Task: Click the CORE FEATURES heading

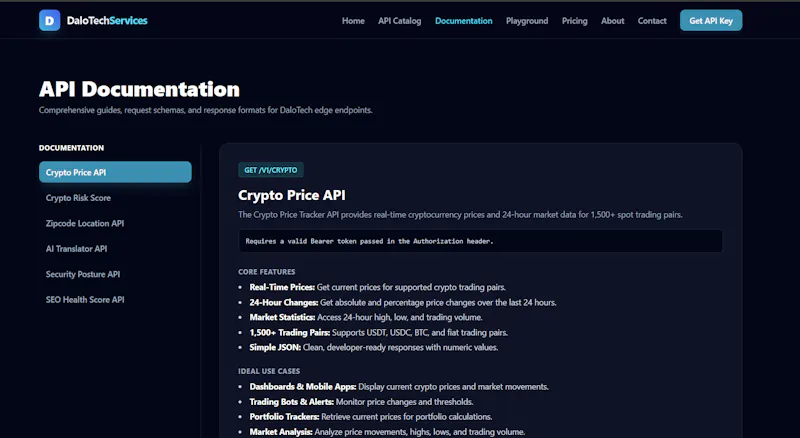Action: pos(267,272)
